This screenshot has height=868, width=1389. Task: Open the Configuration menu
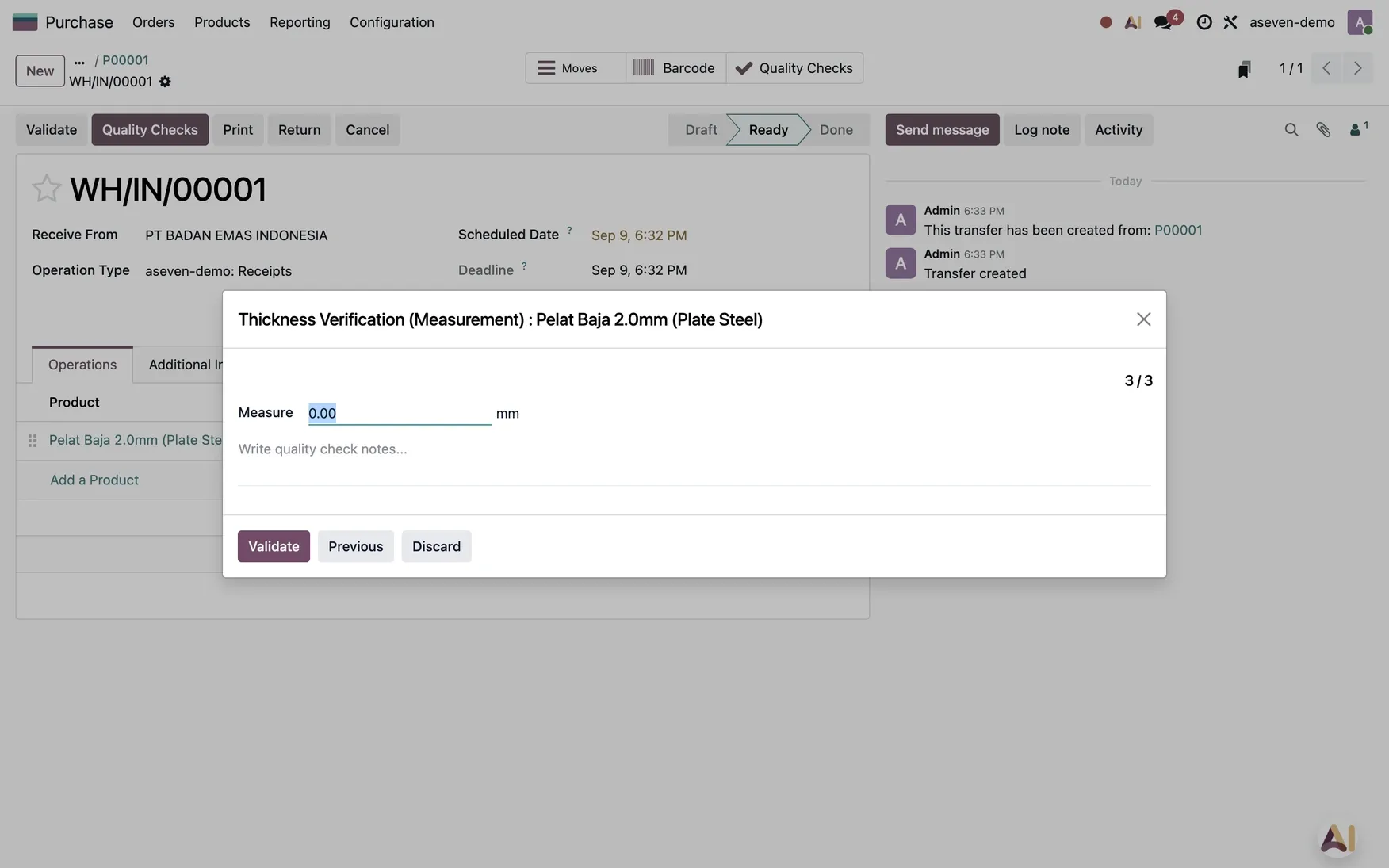point(392,22)
